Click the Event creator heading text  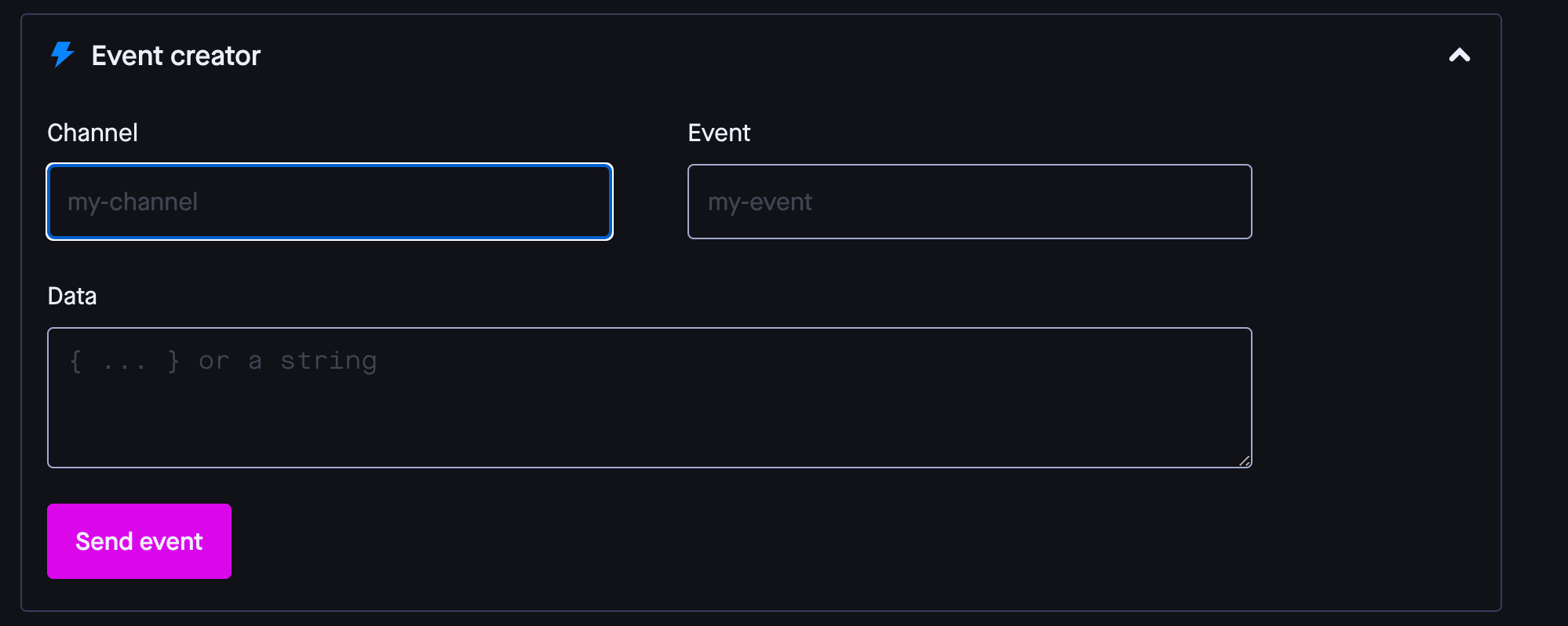pos(176,56)
